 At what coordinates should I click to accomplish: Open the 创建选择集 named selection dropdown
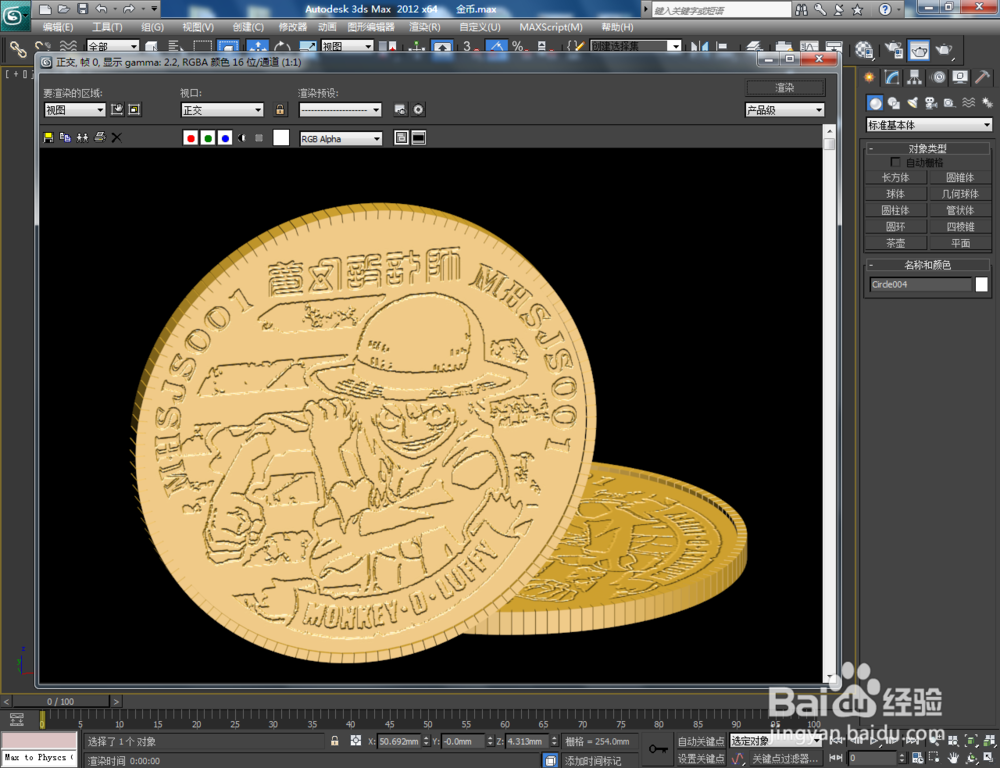tap(636, 46)
